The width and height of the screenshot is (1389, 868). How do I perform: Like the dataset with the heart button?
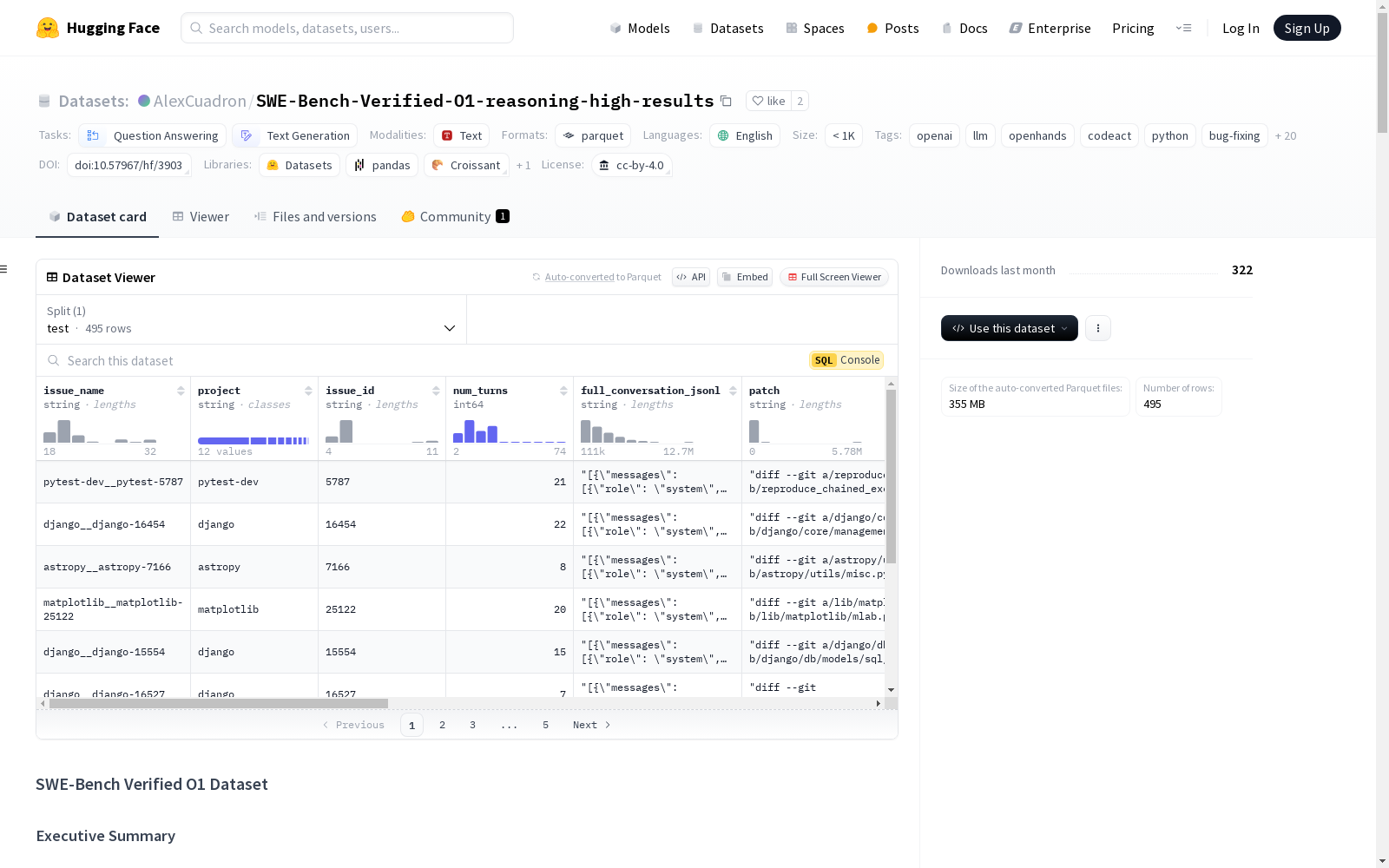(768, 101)
